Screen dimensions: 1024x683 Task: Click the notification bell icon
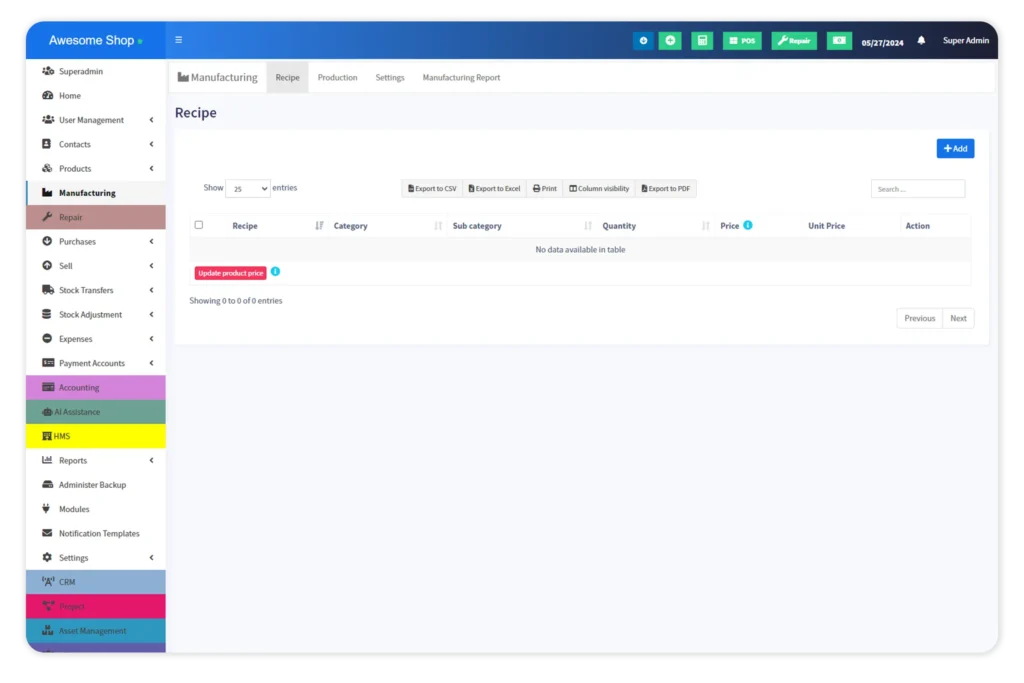pyautogui.click(x=921, y=41)
